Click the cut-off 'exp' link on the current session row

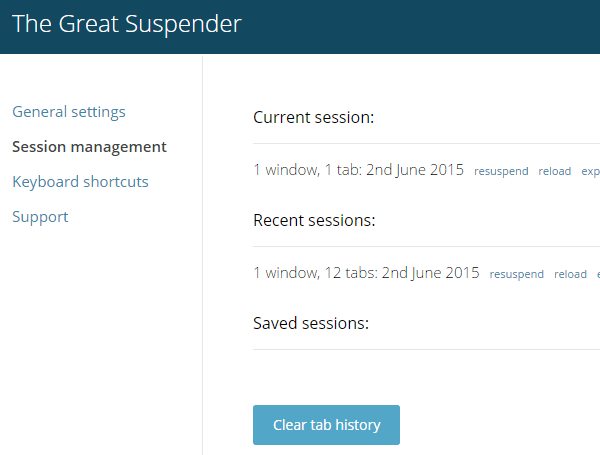(590, 171)
